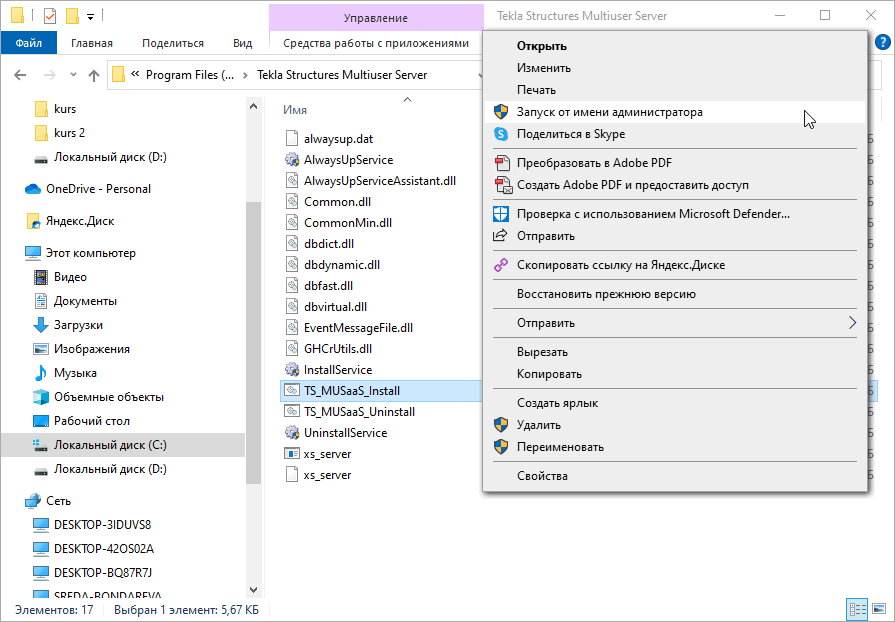Viewport: 895px width, 622px height.
Task: Open the Поделиться ribbon tab
Action: pos(173,43)
